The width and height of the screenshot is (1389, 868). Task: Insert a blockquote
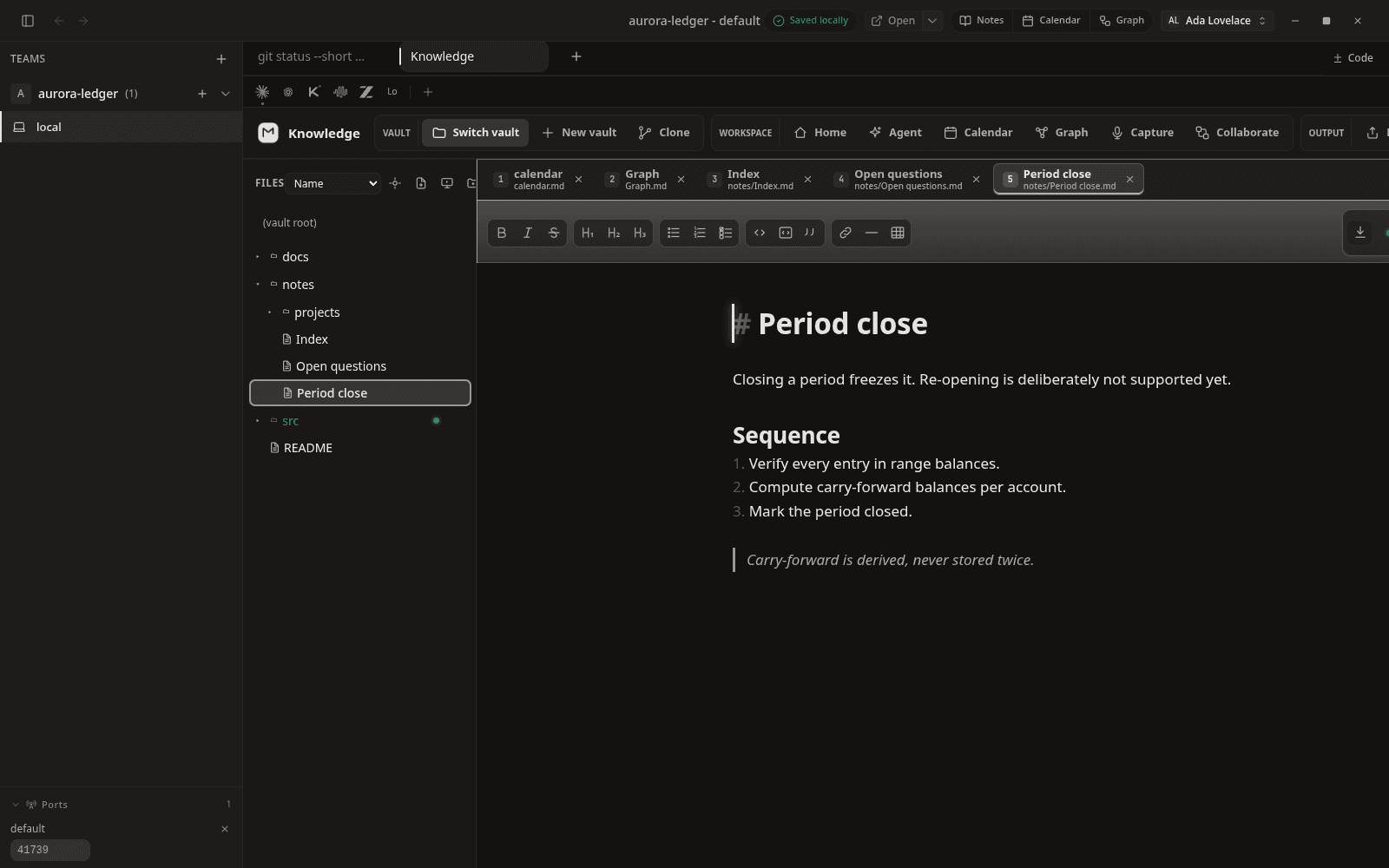810,233
